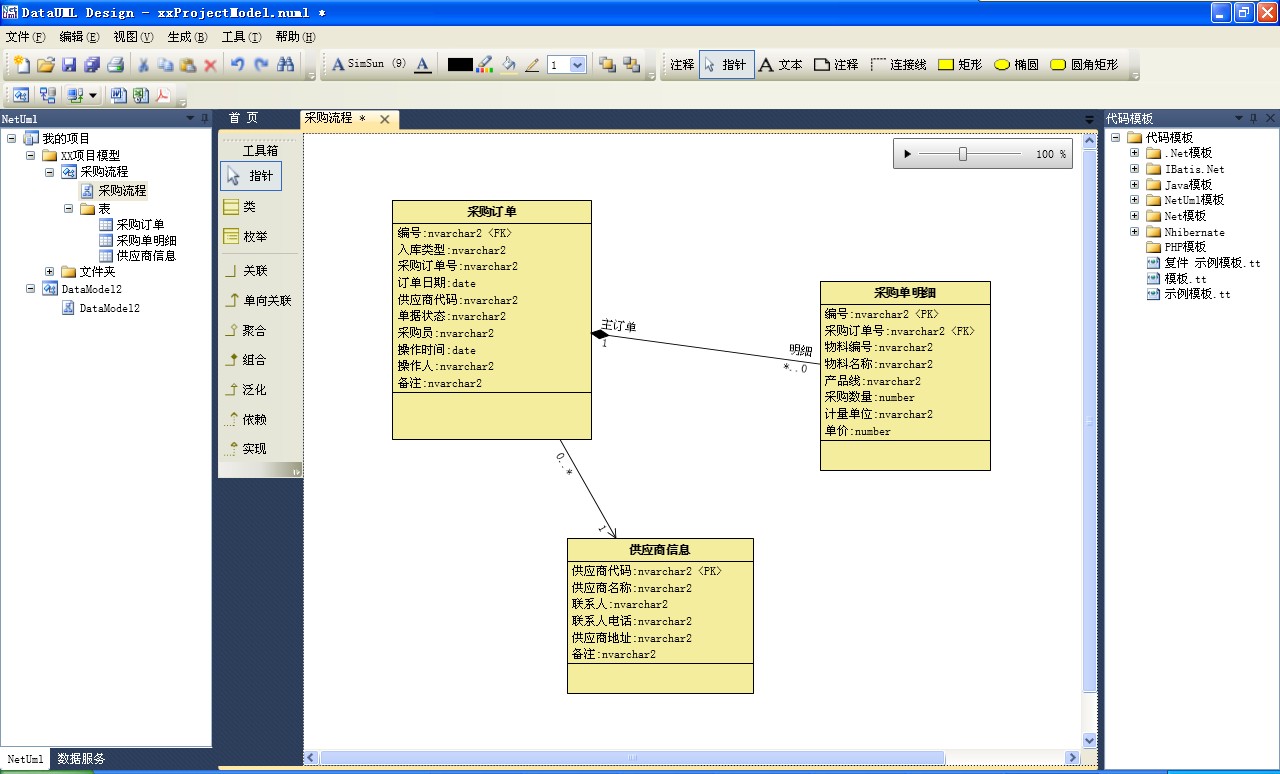This screenshot has width=1280, height=774.
Task: Click the Open folder toolbar icon
Action: (x=46, y=65)
